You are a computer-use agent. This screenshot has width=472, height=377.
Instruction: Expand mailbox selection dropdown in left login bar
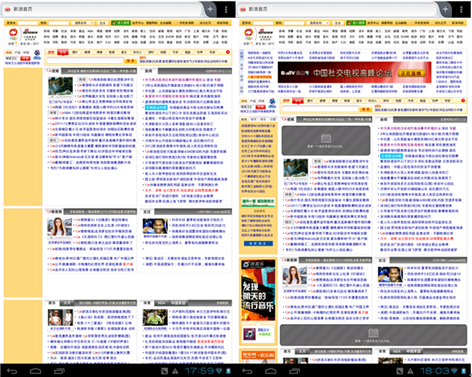(83, 23)
